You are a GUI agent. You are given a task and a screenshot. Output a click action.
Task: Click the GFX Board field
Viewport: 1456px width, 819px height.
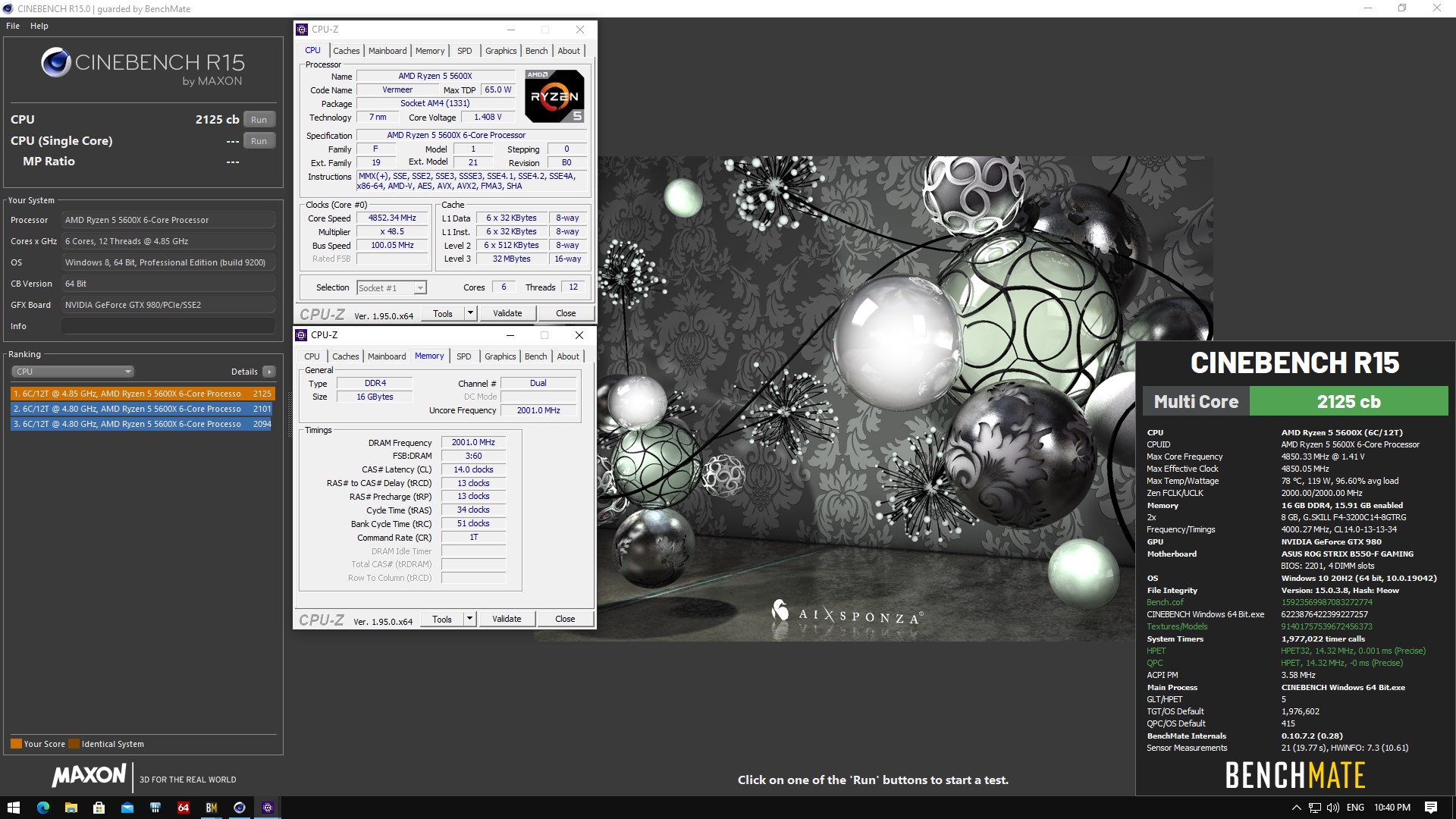point(168,305)
